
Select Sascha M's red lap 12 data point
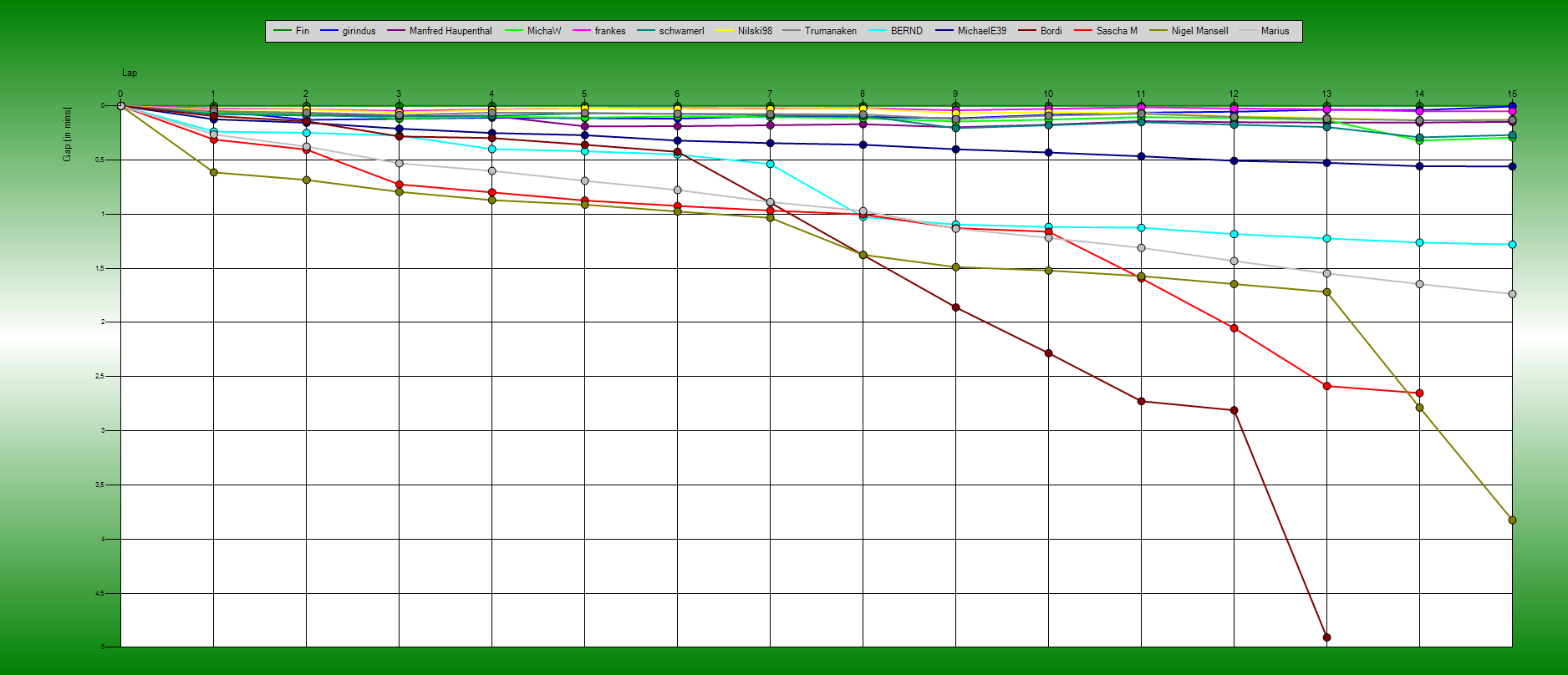pyautogui.click(x=1234, y=328)
